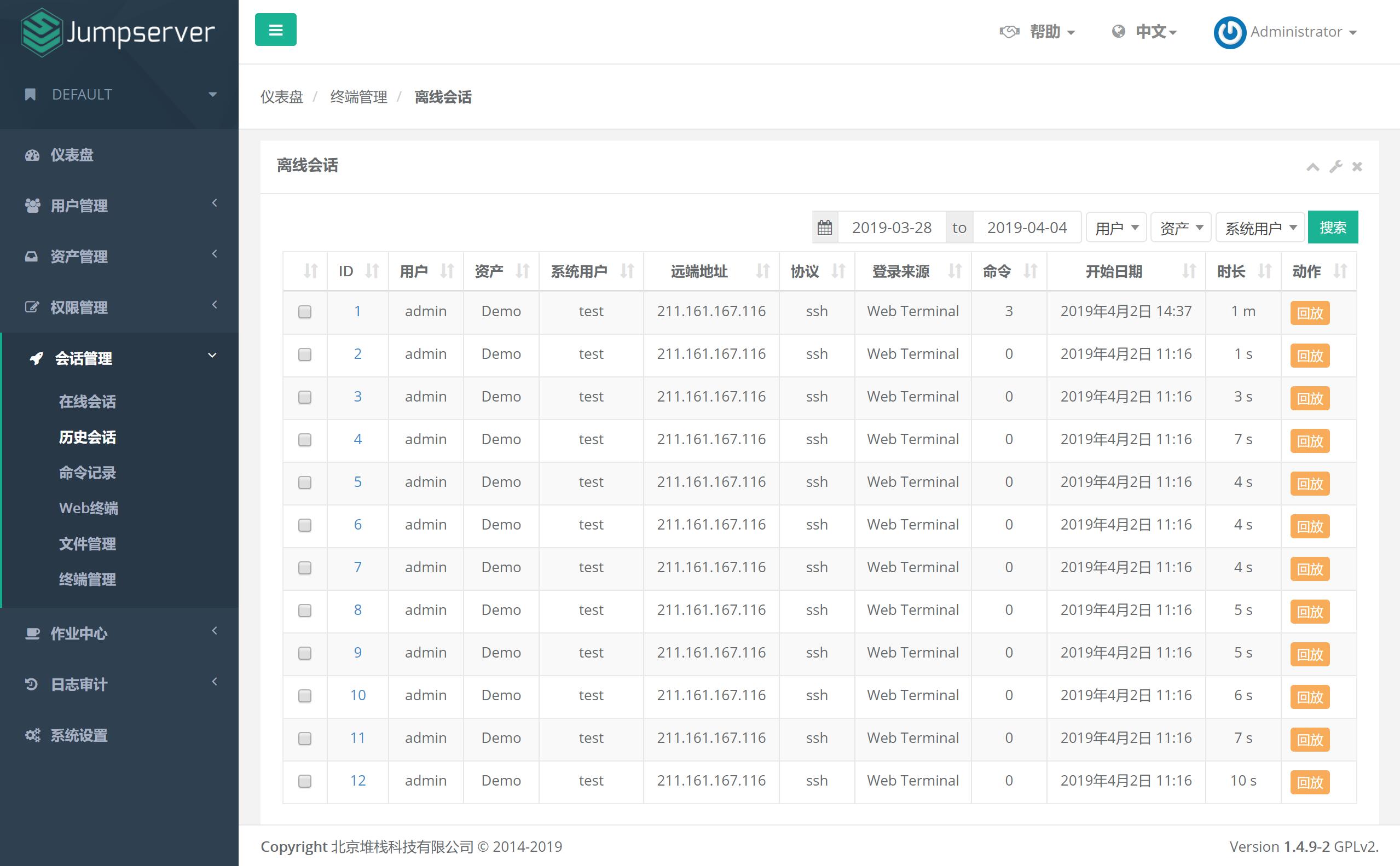Screen dimensions: 1400x866
Task: Sort by 用户 column sort icon
Action: coord(447,271)
